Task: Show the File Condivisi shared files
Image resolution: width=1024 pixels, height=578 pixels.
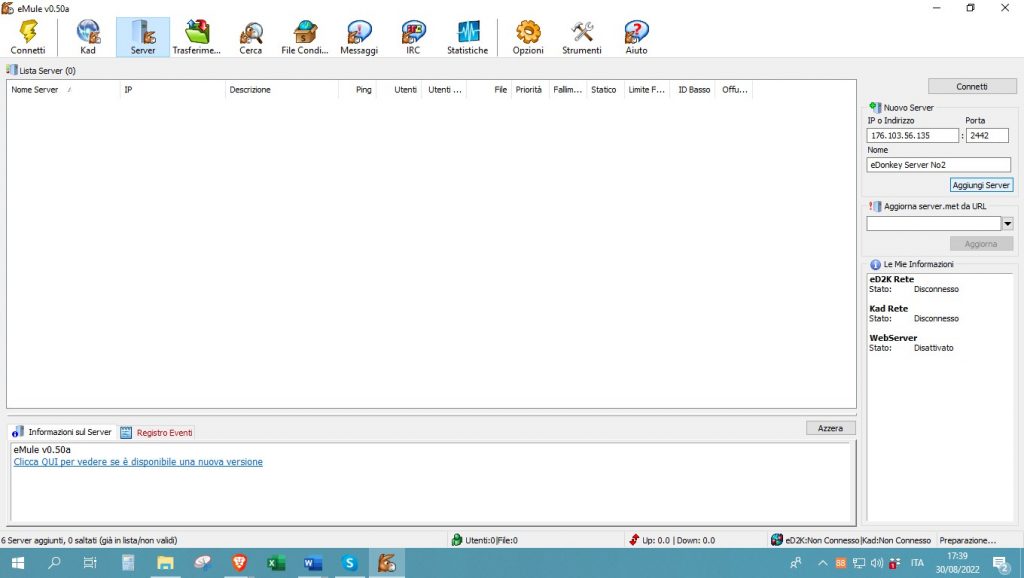Action: (304, 37)
